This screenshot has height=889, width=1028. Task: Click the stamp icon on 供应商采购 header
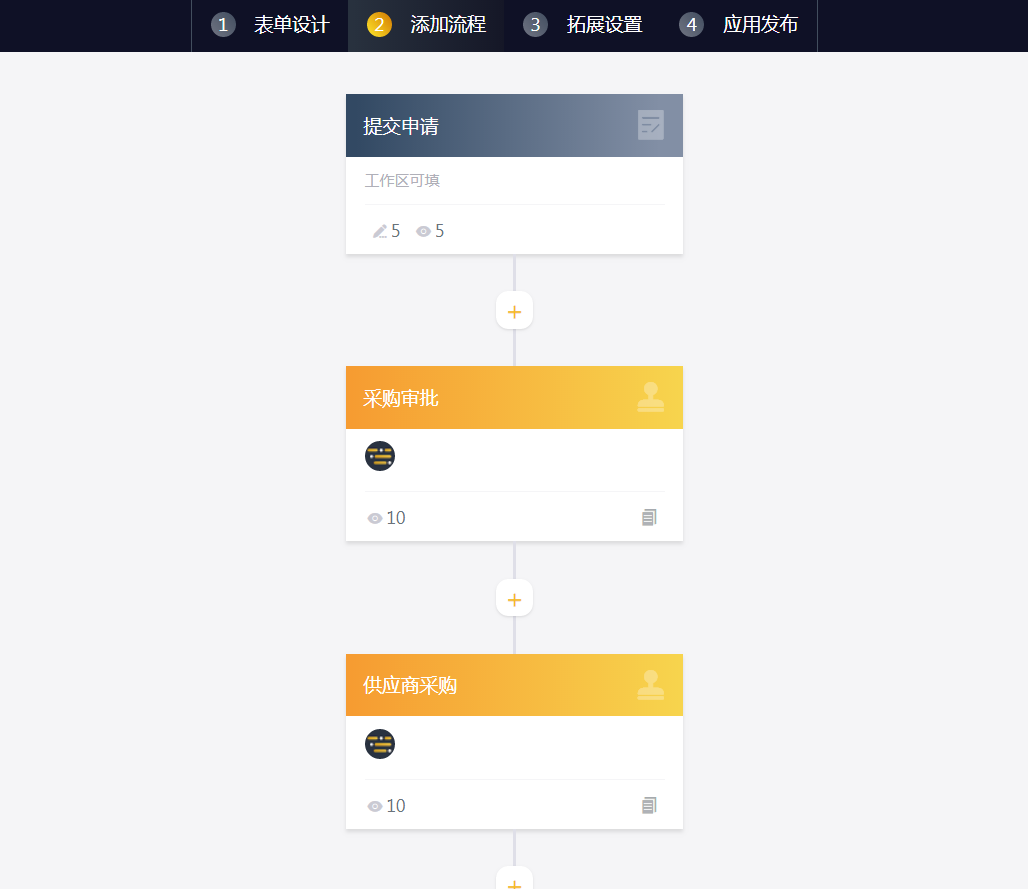(650, 685)
